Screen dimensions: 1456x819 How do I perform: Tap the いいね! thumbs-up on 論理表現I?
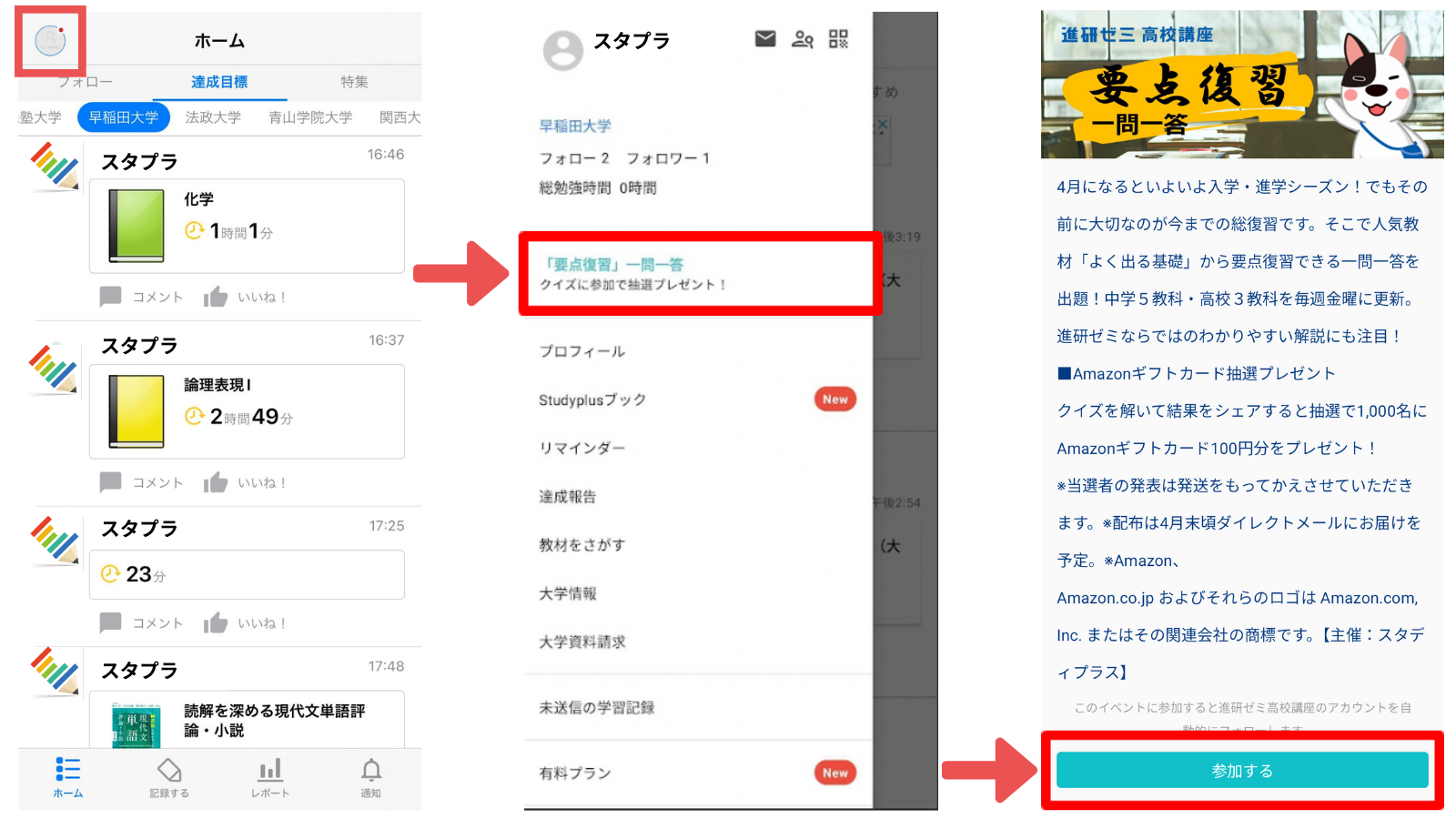click(216, 482)
